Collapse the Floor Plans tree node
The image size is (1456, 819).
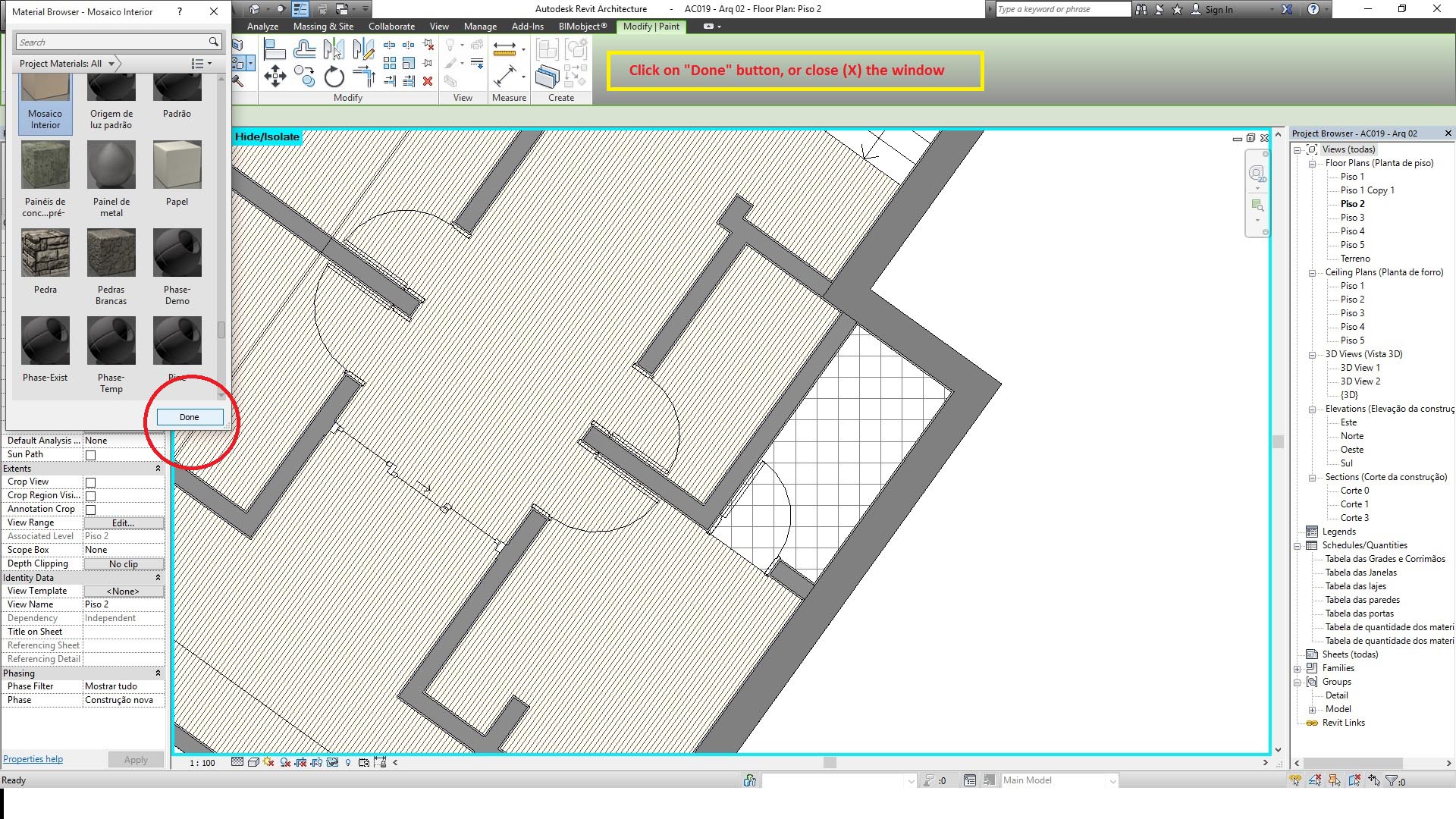tap(1312, 164)
